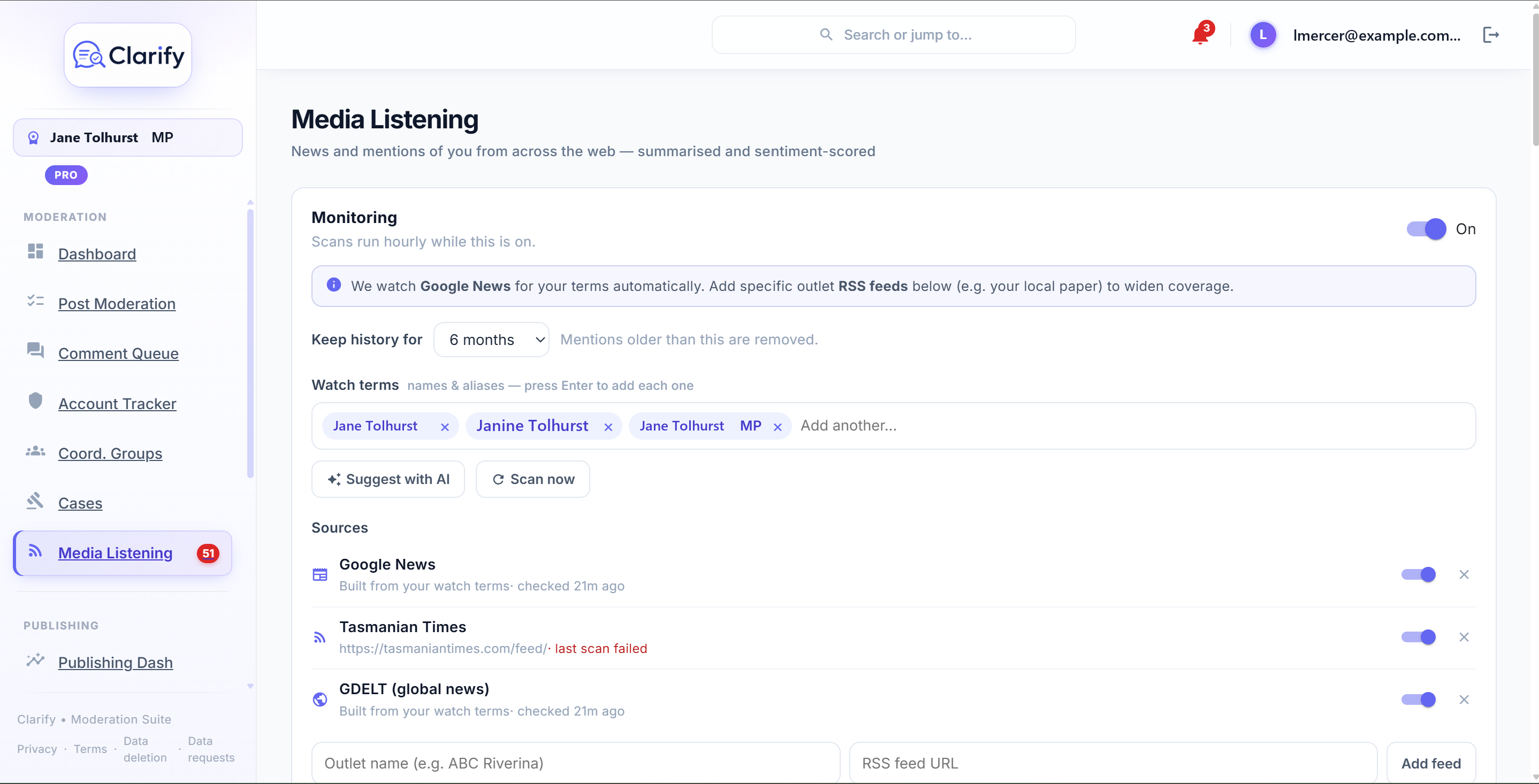The height and width of the screenshot is (784, 1539).
Task: Click the Media Listening RSS icon
Action: tap(35, 550)
